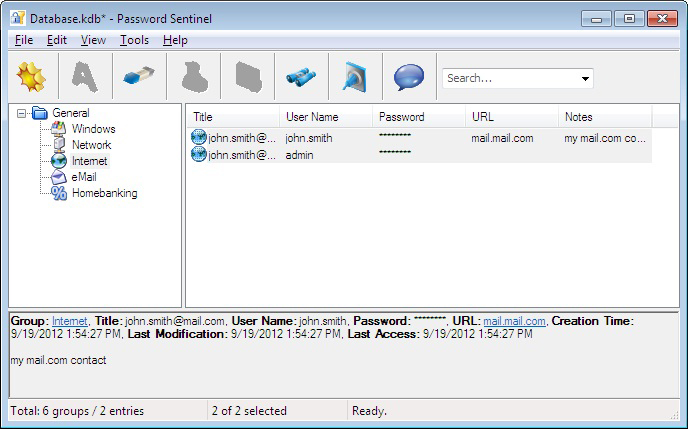The height and width of the screenshot is (429, 688).
Task: Click the 'Ready.' status text
Action: coord(369,411)
